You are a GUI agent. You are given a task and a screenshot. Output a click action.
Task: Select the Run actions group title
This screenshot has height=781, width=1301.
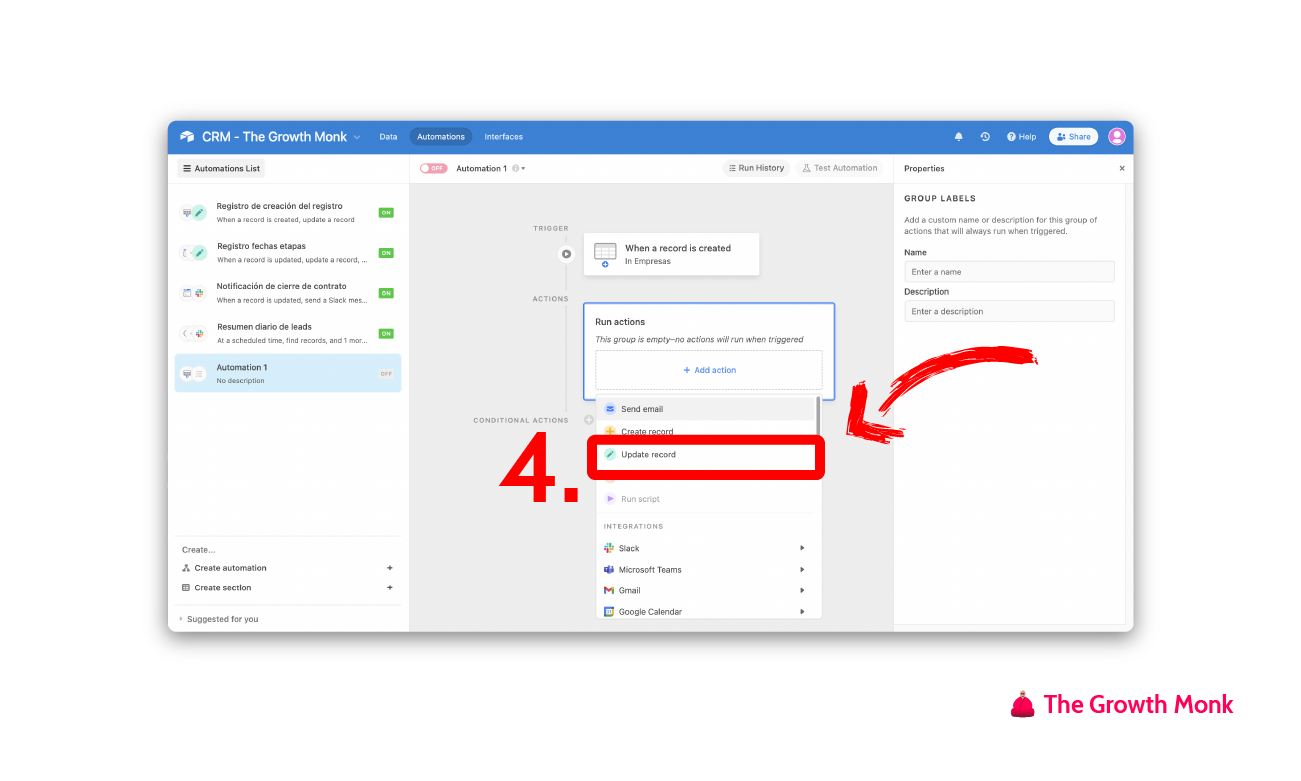click(620, 322)
